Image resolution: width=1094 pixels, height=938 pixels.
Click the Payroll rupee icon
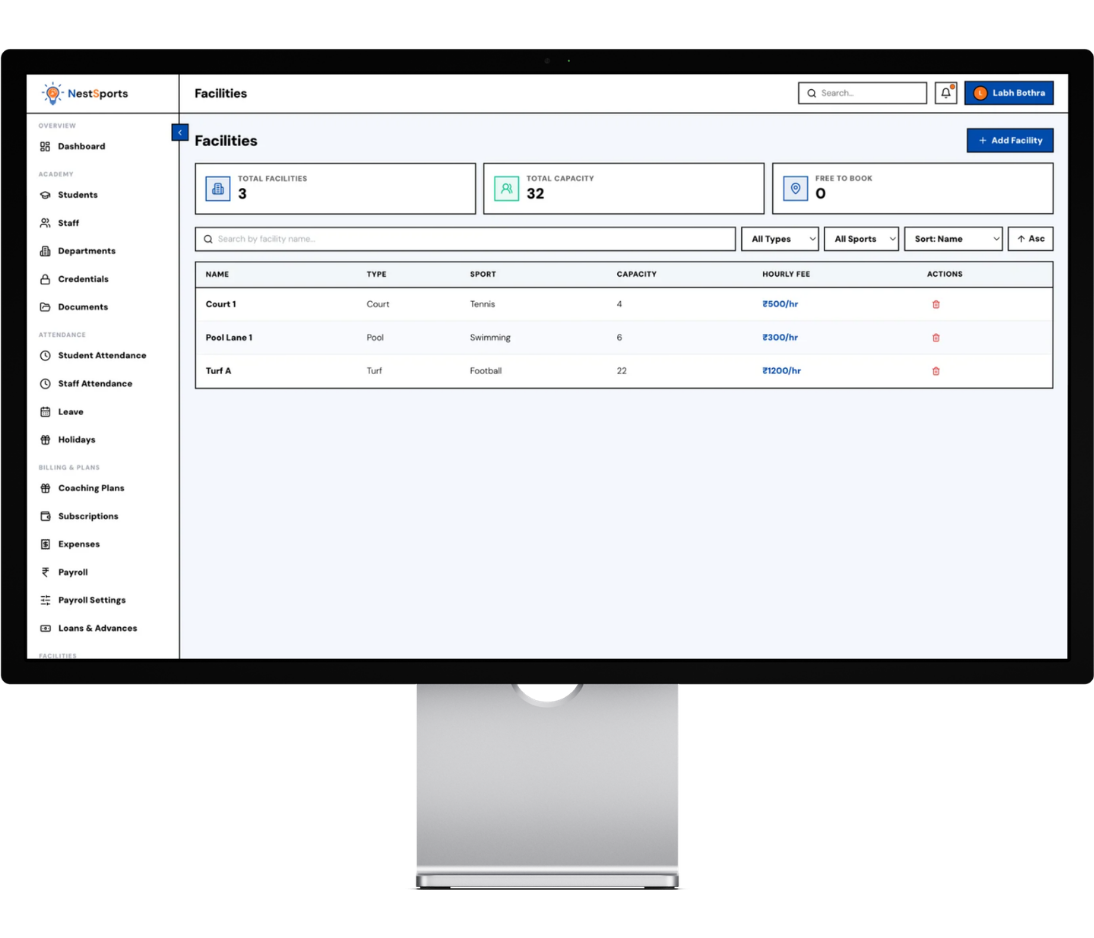[x=45, y=572]
